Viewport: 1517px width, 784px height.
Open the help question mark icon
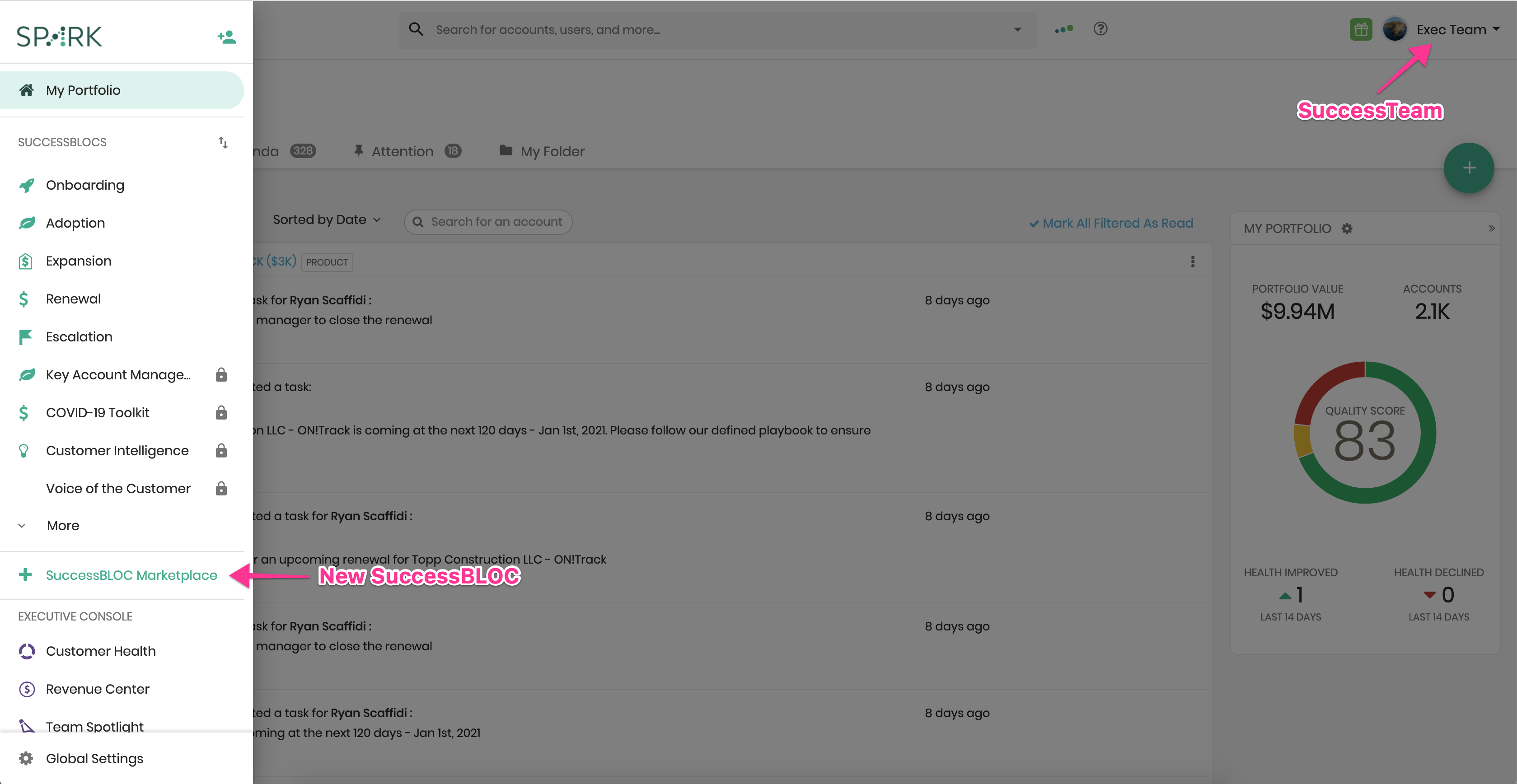(1100, 29)
